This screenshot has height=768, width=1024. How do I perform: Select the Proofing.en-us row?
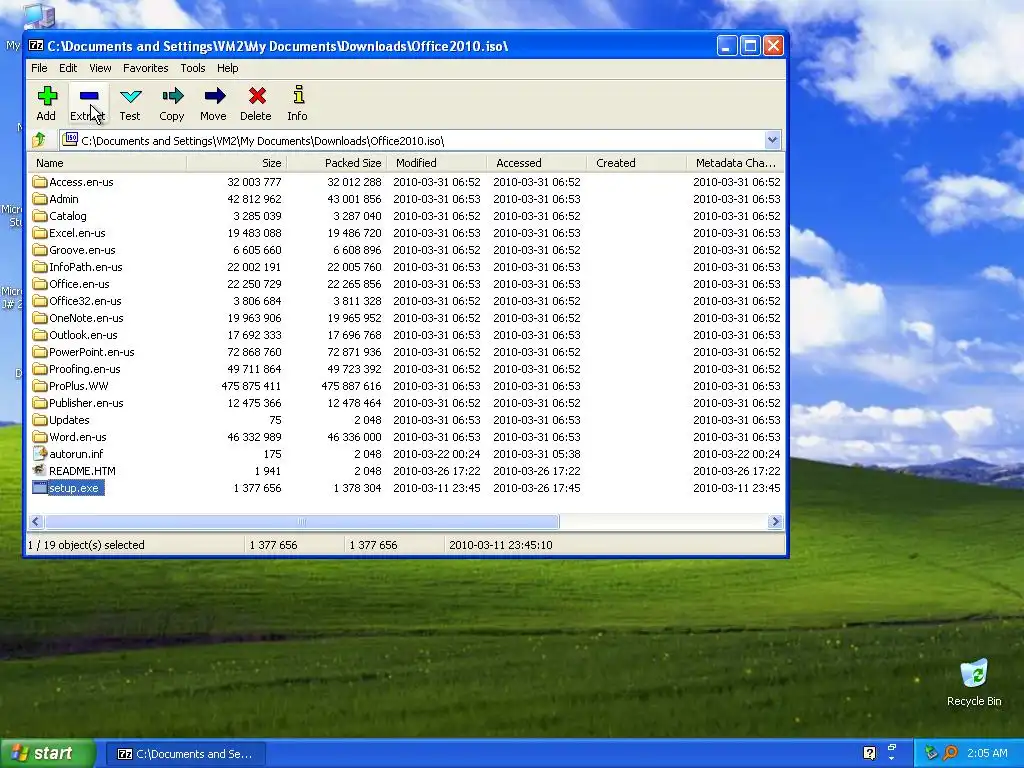[x=406, y=369]
